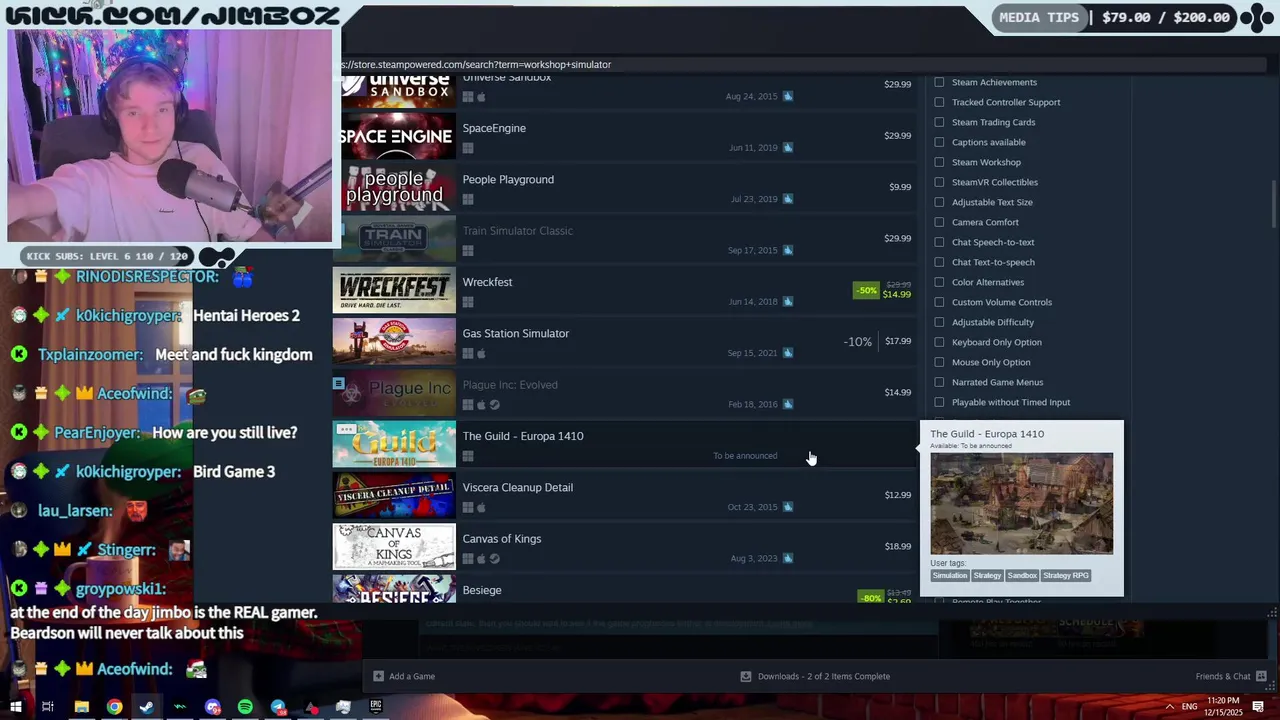Click Add a Game button
Image resolution: width=1280 pixels, height=720 pixels.
tap(404, 676)
